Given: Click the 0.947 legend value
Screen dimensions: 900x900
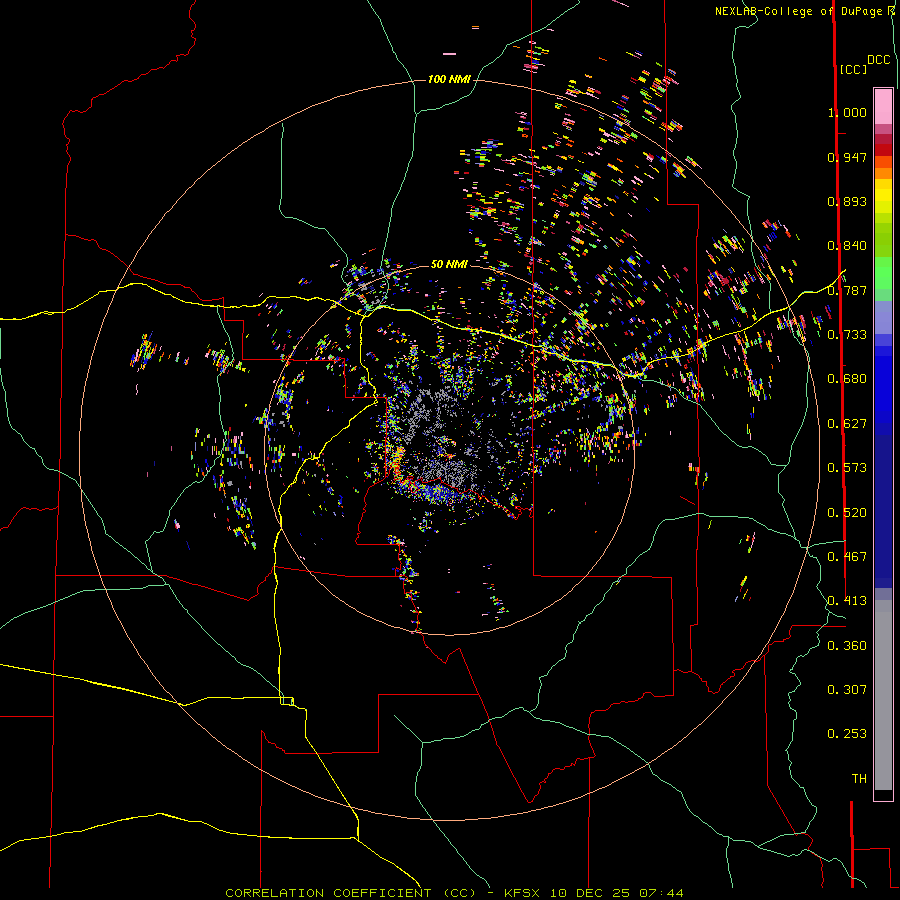Looking at the screenshot, I should click(847, 157).
